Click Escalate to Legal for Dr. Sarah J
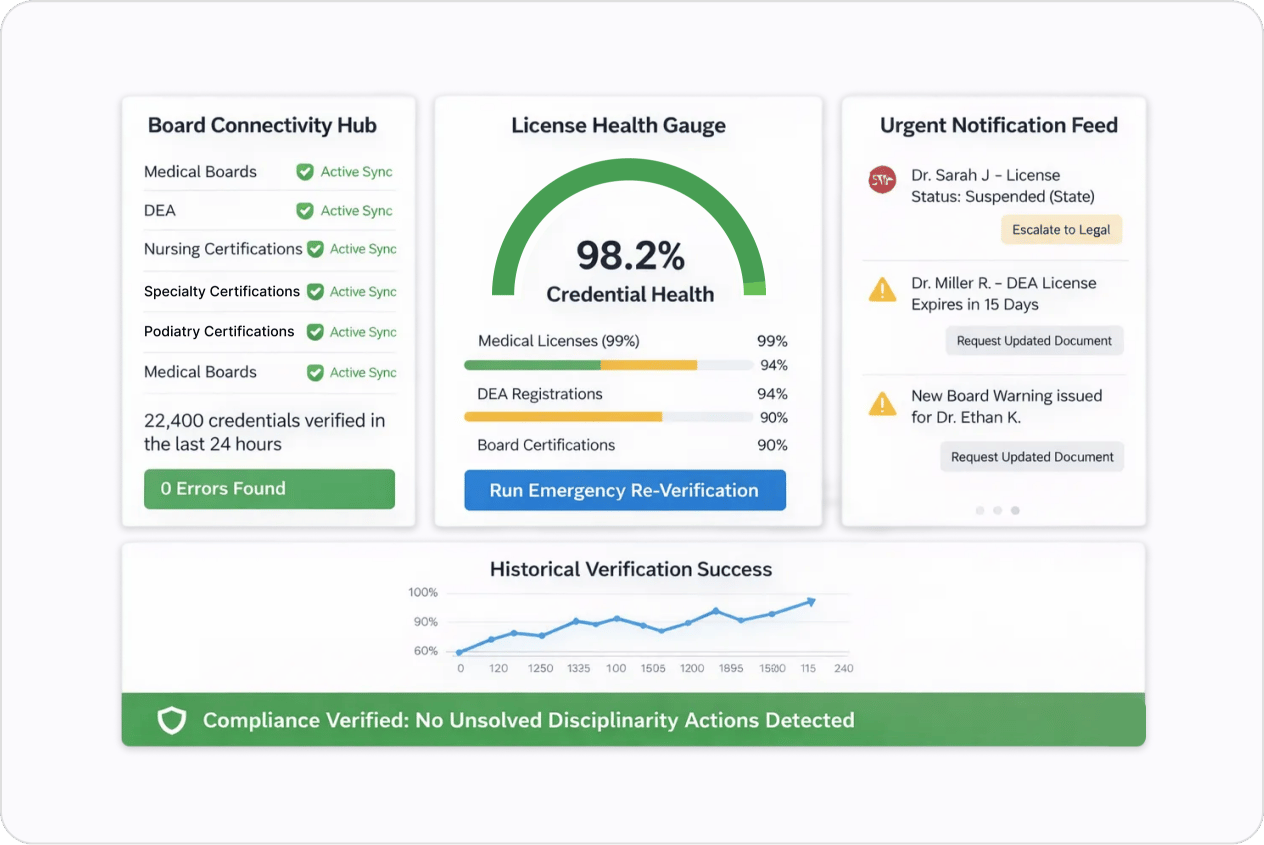Viewport: 1264px width, 845px height. (1061, 229)
